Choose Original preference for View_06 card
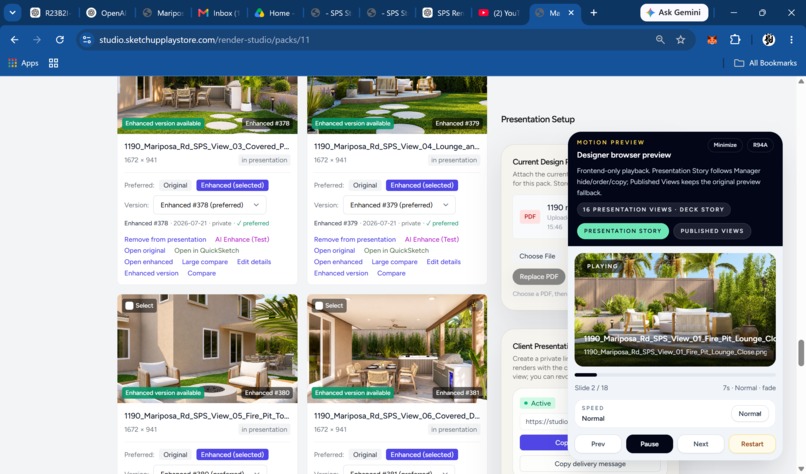The image size is (806, 474). point(365,454)
